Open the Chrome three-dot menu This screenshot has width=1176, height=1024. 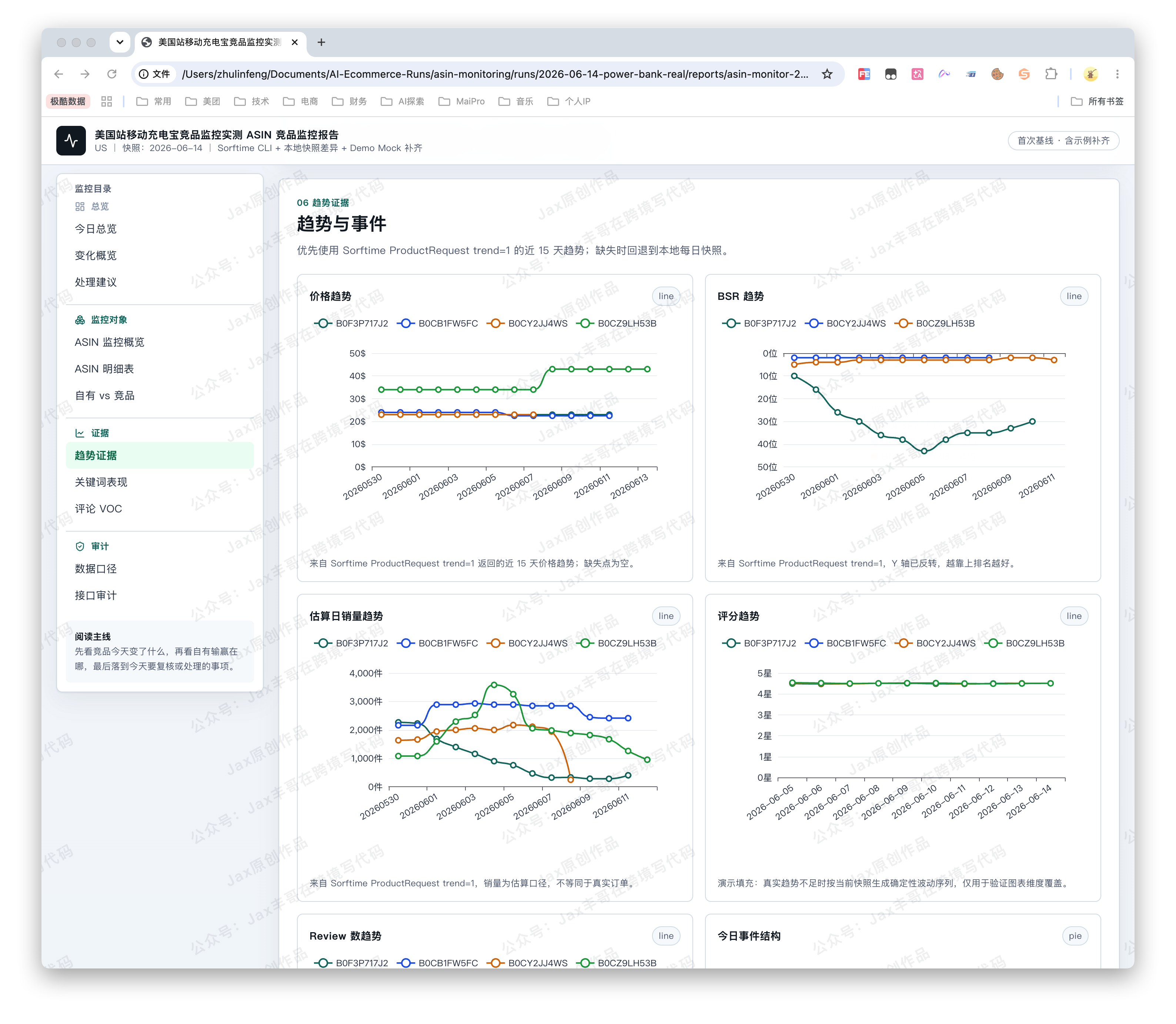1117,74
